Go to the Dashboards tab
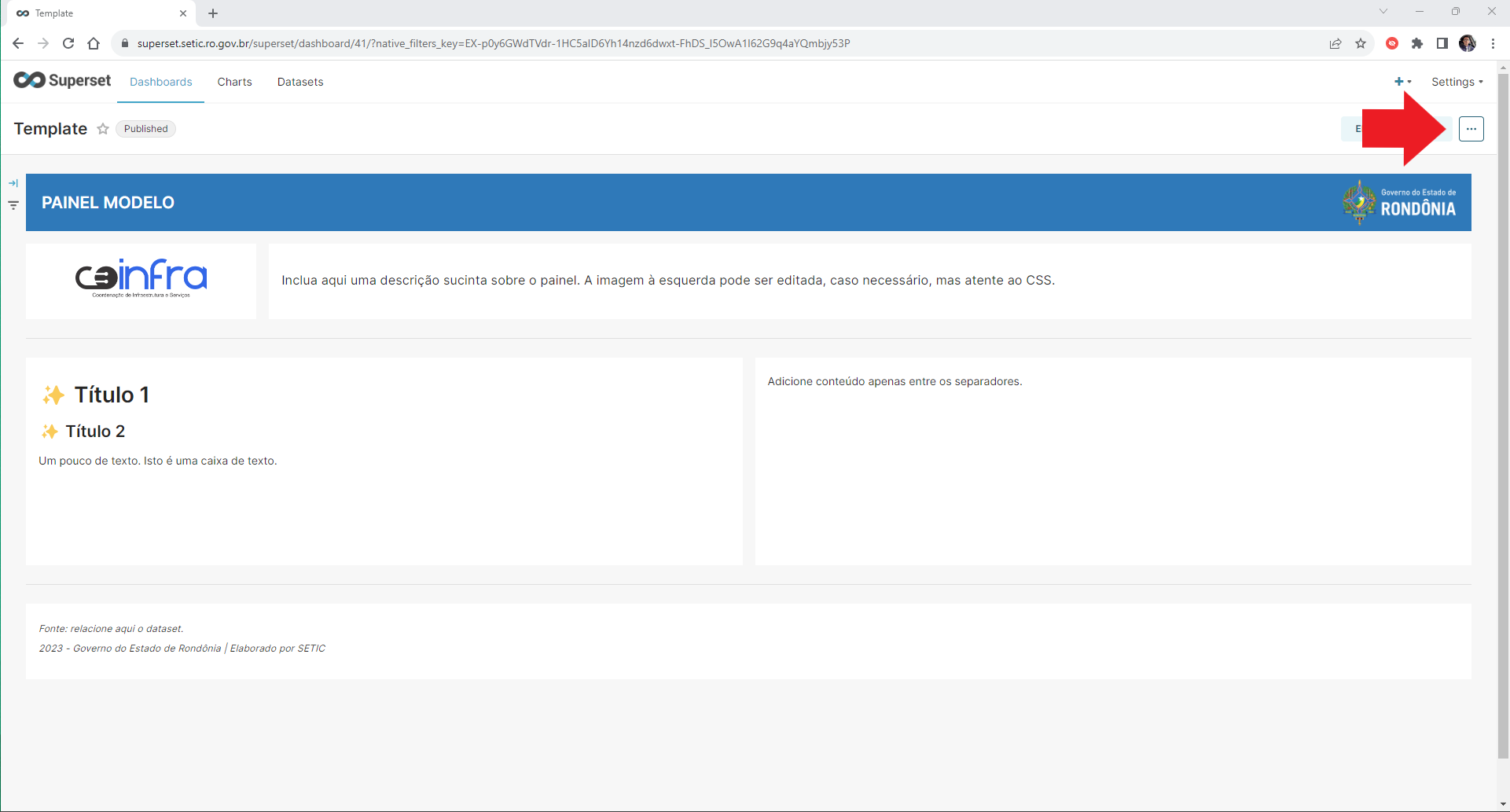 click(161, 82)
